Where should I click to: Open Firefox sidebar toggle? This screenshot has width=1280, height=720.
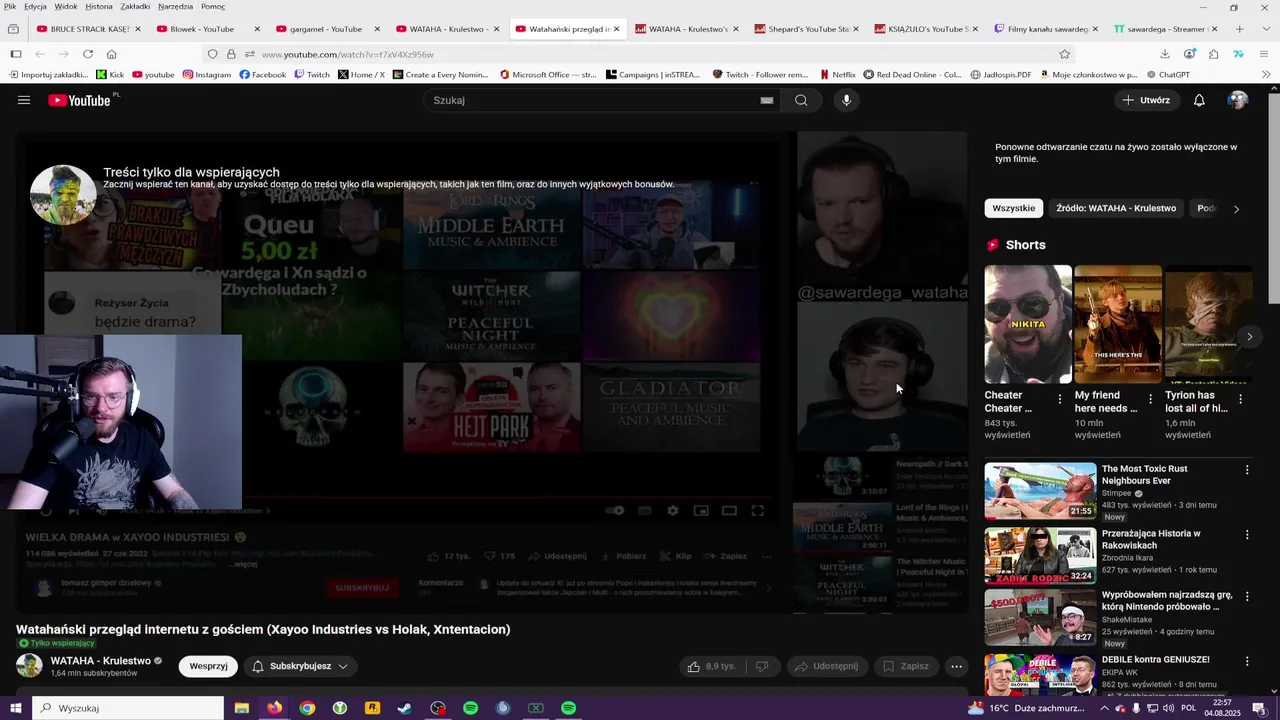[x=15, y=54]
